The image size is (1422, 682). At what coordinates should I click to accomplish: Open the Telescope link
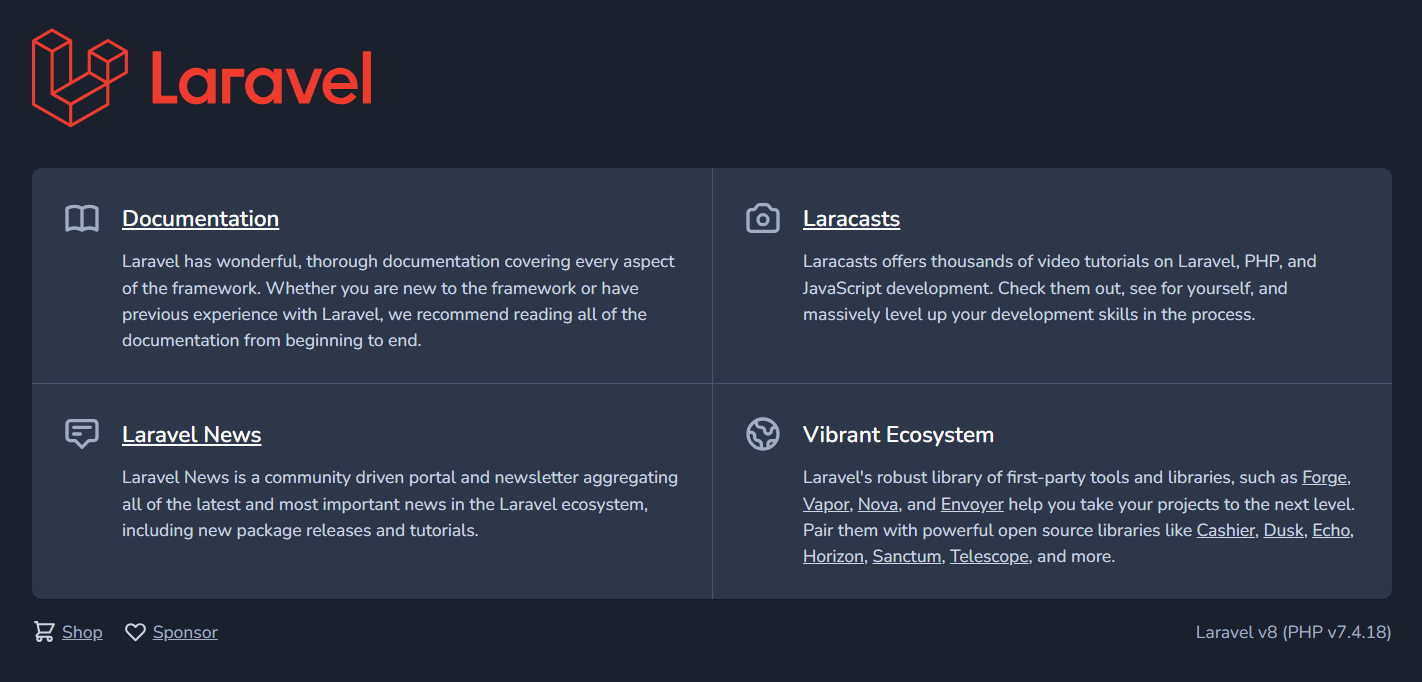(x=989, y=556)
